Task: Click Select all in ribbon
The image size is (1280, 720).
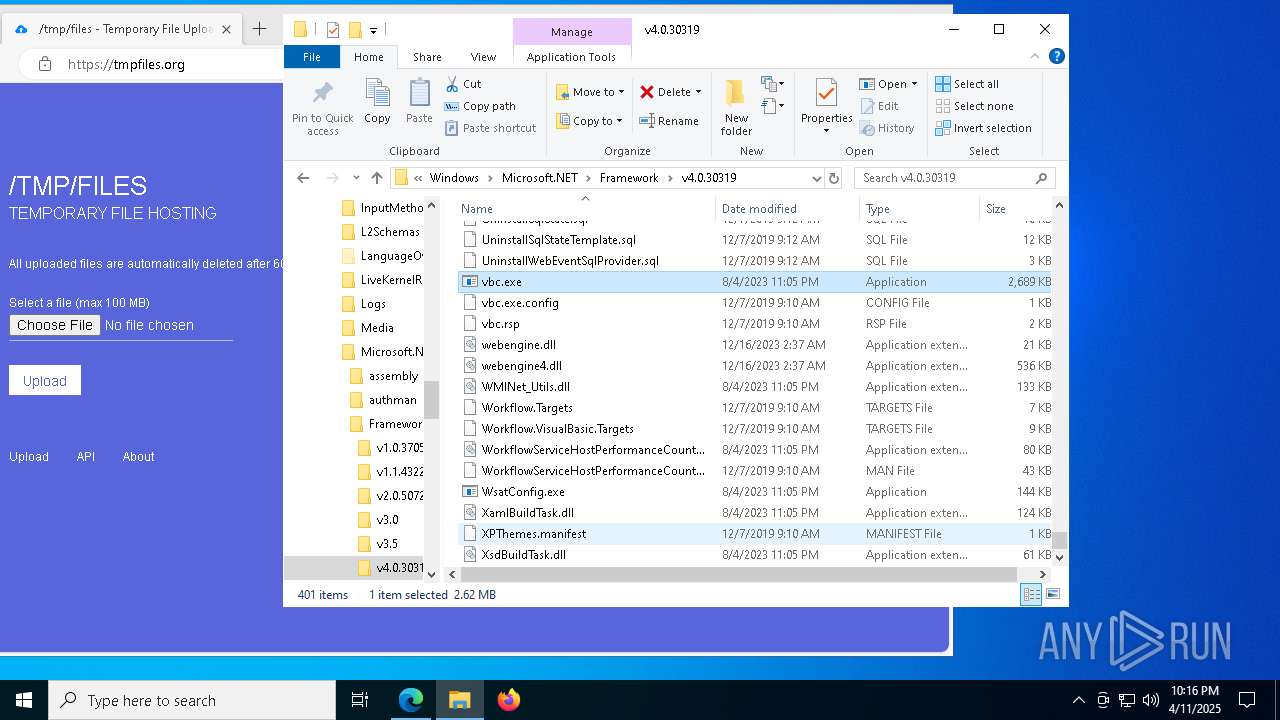Action: [967, 84]
